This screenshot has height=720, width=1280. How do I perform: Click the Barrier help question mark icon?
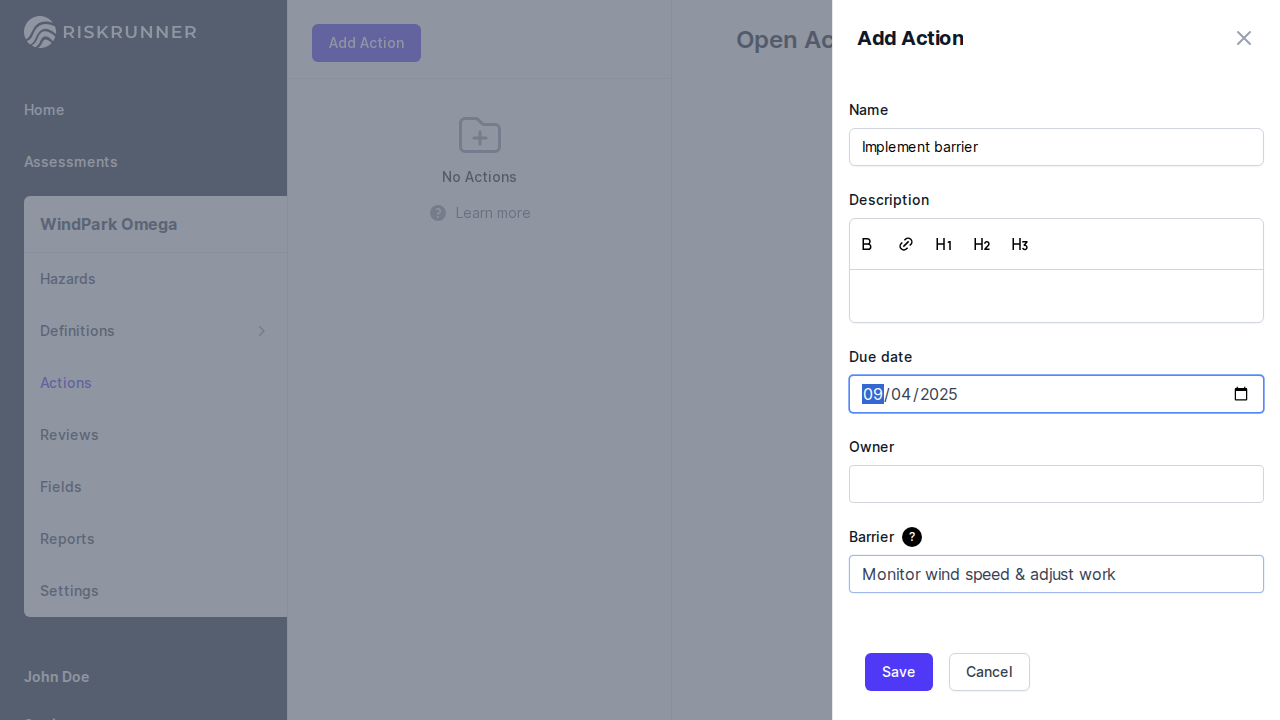coord(912,537)
